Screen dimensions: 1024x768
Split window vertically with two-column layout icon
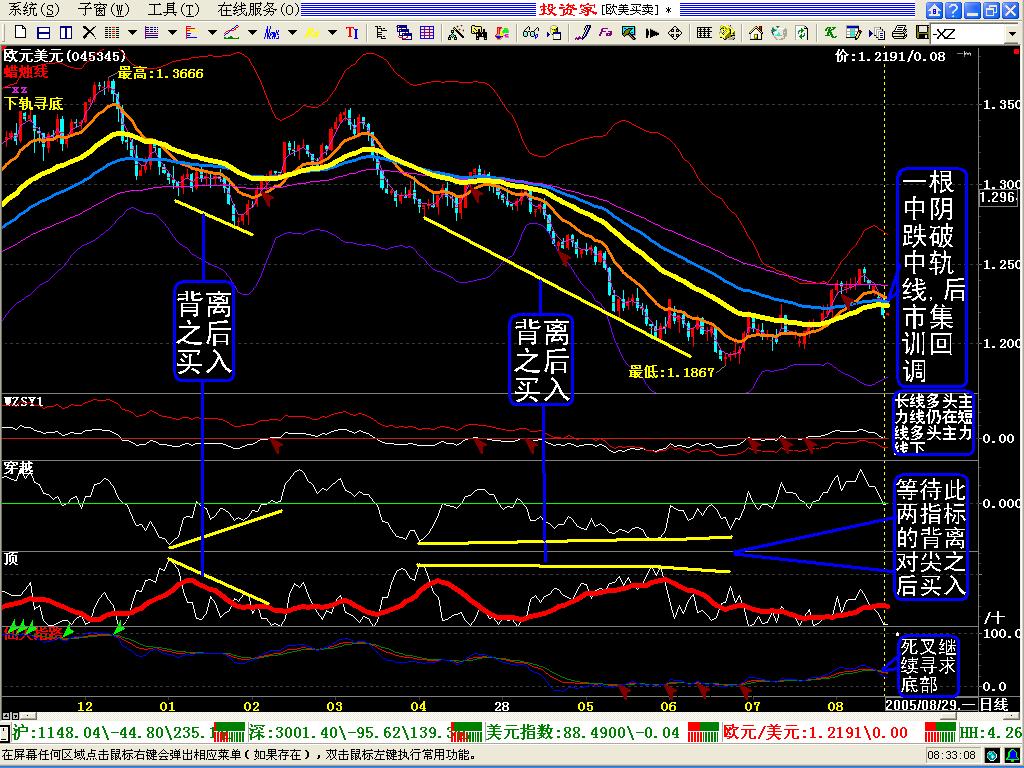click(x=66, y=33)
